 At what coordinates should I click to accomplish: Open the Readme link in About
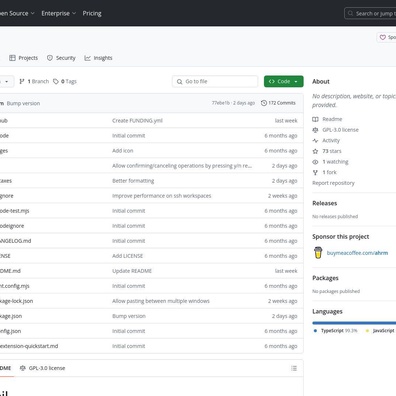pos(332,119)
